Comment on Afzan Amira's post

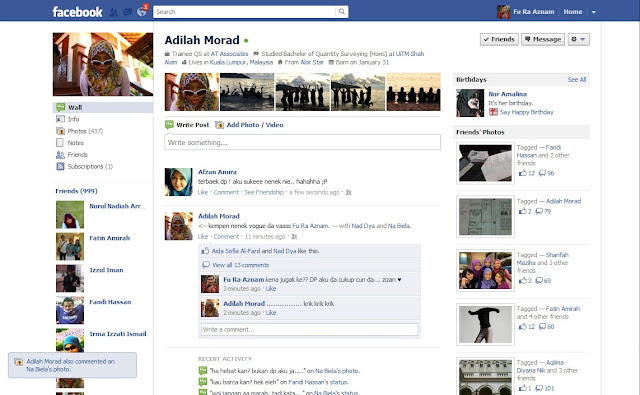[226, 192]
